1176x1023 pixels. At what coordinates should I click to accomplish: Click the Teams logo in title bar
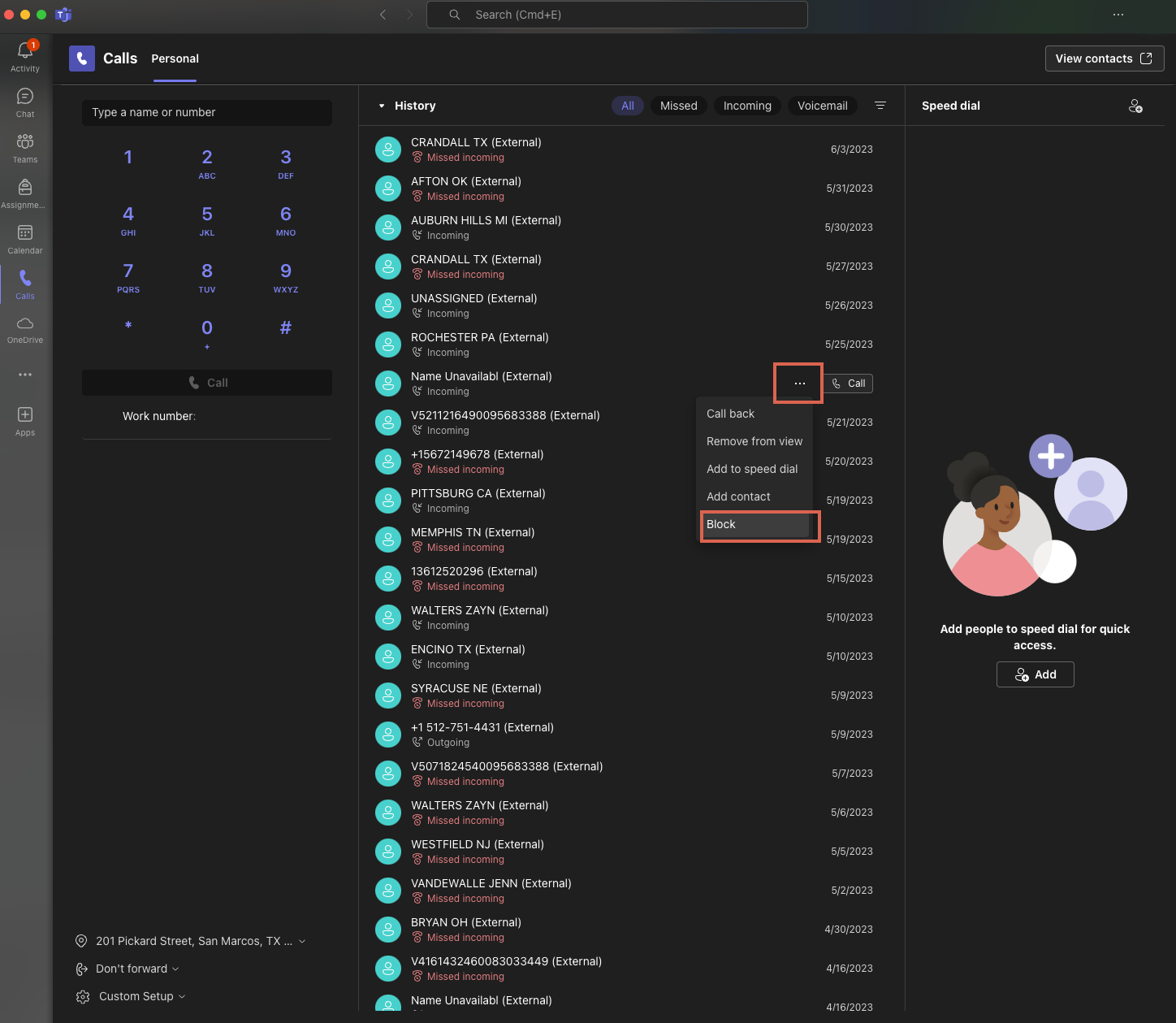pyautogui.click(x=63, y=15)
